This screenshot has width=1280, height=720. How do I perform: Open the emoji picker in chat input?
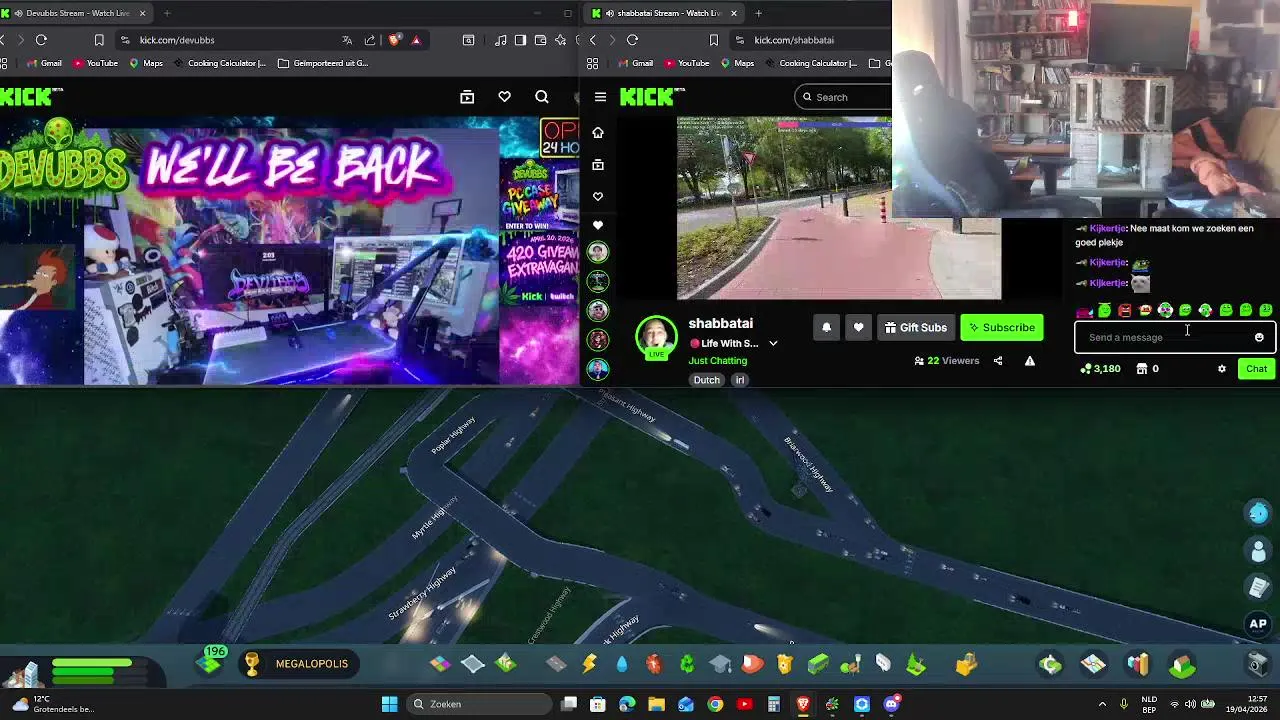click(1259, 337)
